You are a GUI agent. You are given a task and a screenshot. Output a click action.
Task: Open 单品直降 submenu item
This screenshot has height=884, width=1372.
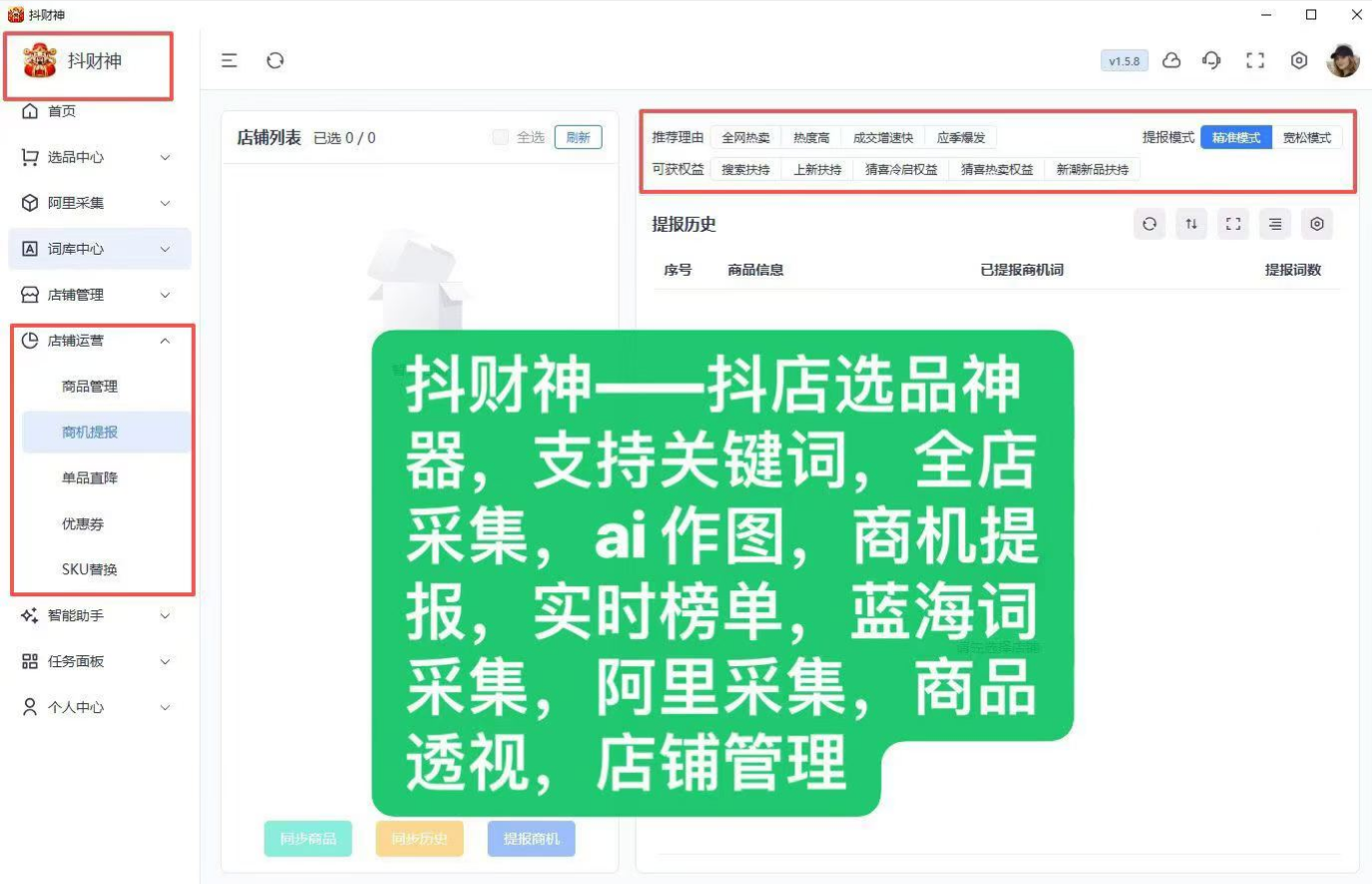click(90, 478)
